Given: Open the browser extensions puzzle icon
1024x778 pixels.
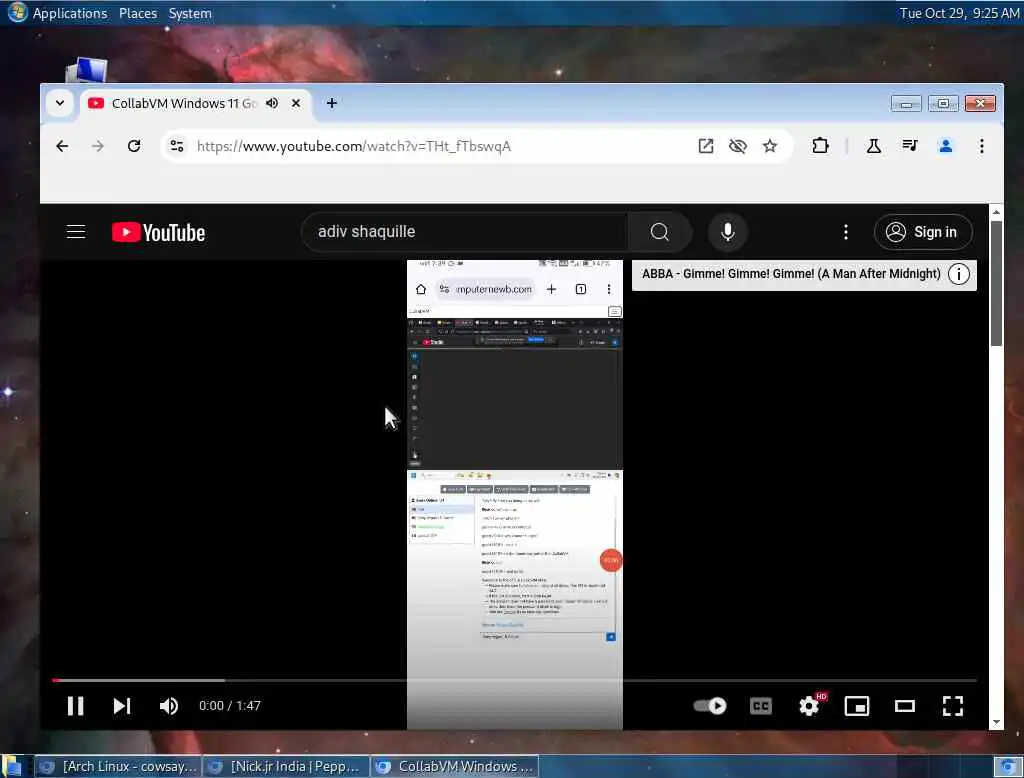Looking at the screenshot, I should click(820, 146).
